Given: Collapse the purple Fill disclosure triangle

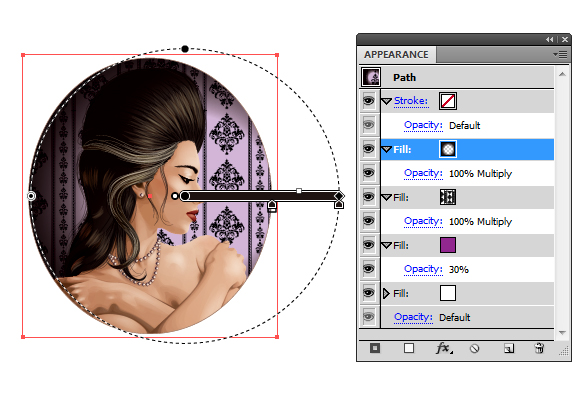Looking at the screenshot, I should [x=386, y=246].
